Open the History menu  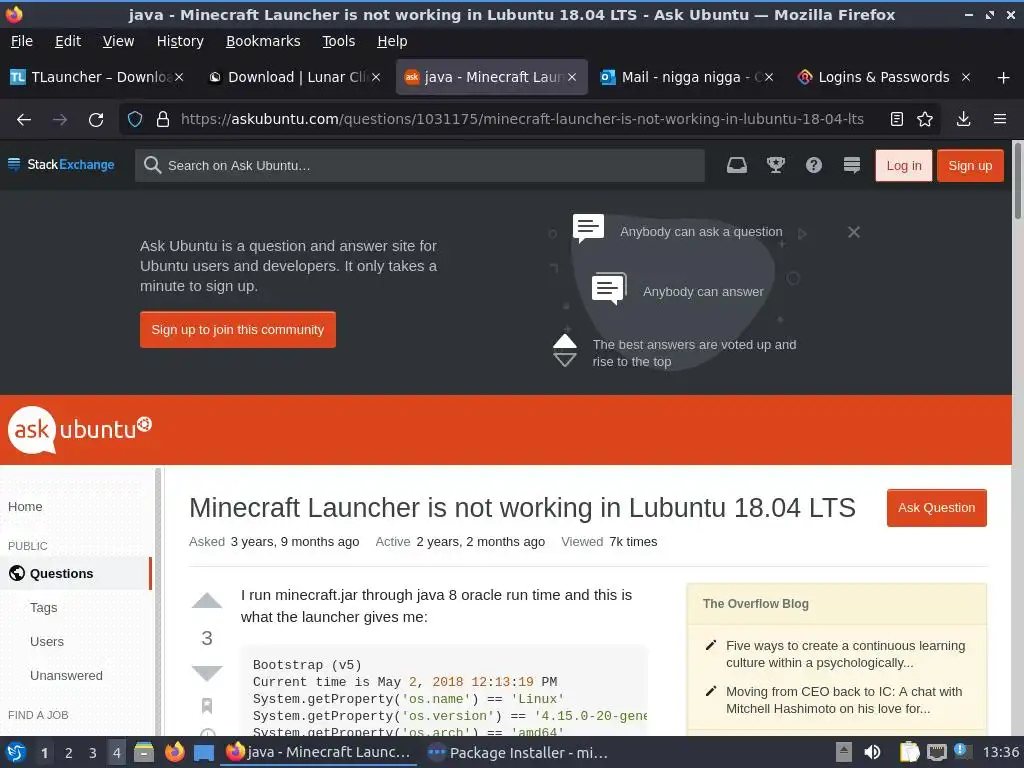pyautogui.click(x=180, y=41)
